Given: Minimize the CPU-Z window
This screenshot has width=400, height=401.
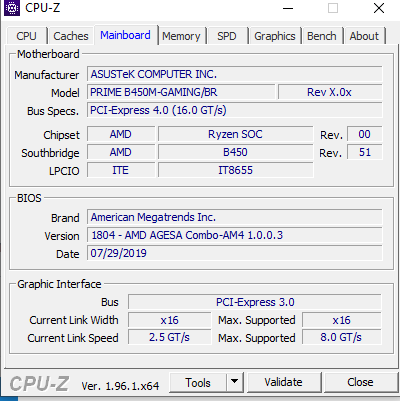Looking at the screenshot, I should [x=288, y=8].
